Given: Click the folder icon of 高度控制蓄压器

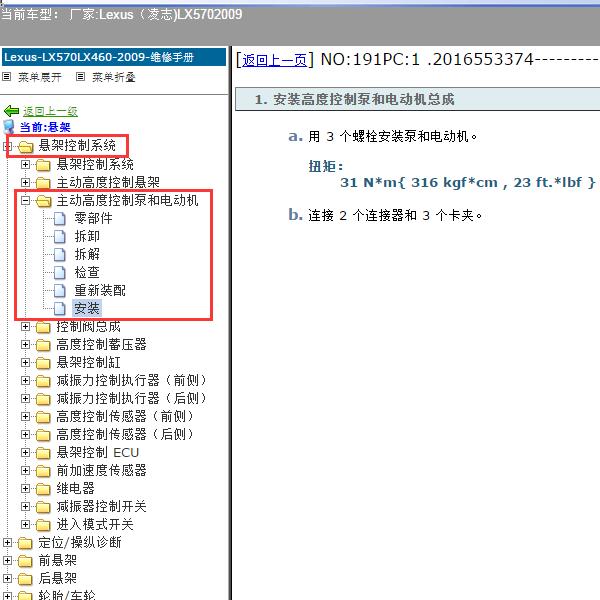Looking at the screenshot, I should [x=43, y=345].
